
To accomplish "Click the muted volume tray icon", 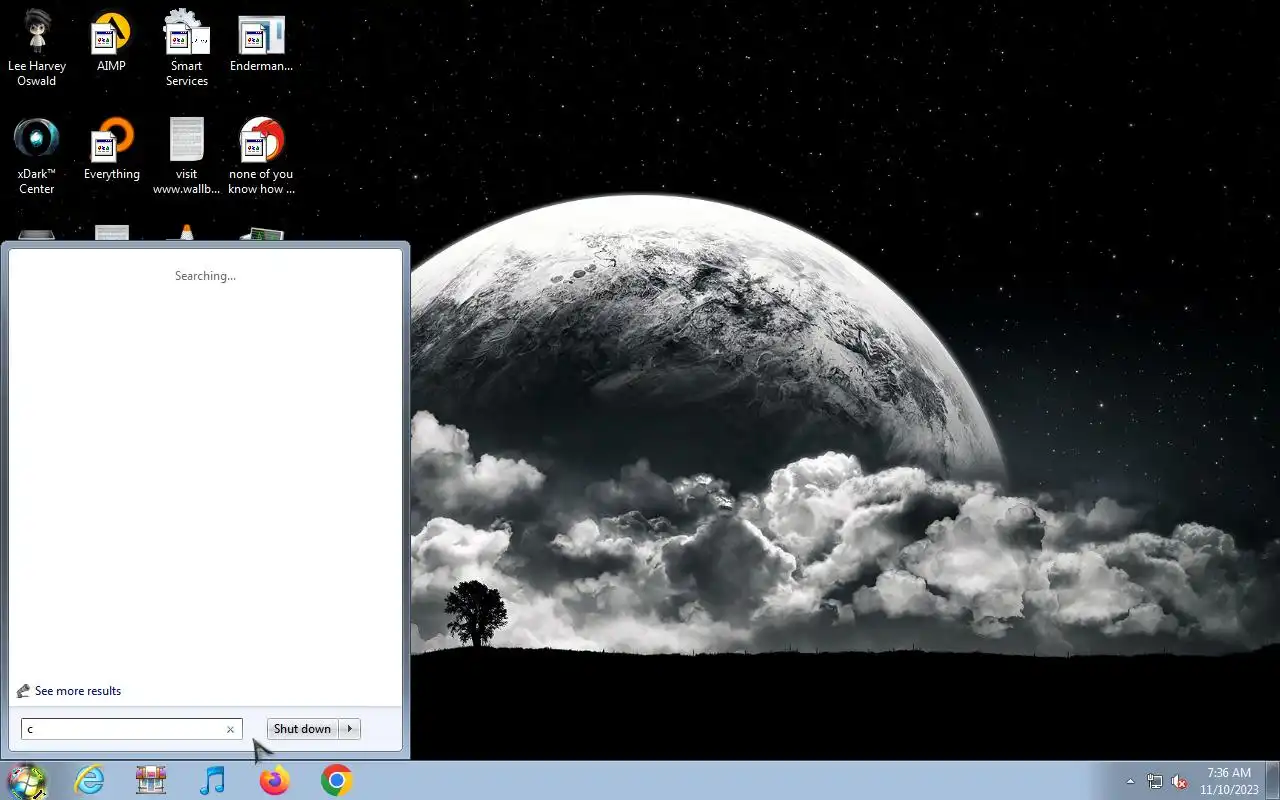I will tap(1179, 781).
